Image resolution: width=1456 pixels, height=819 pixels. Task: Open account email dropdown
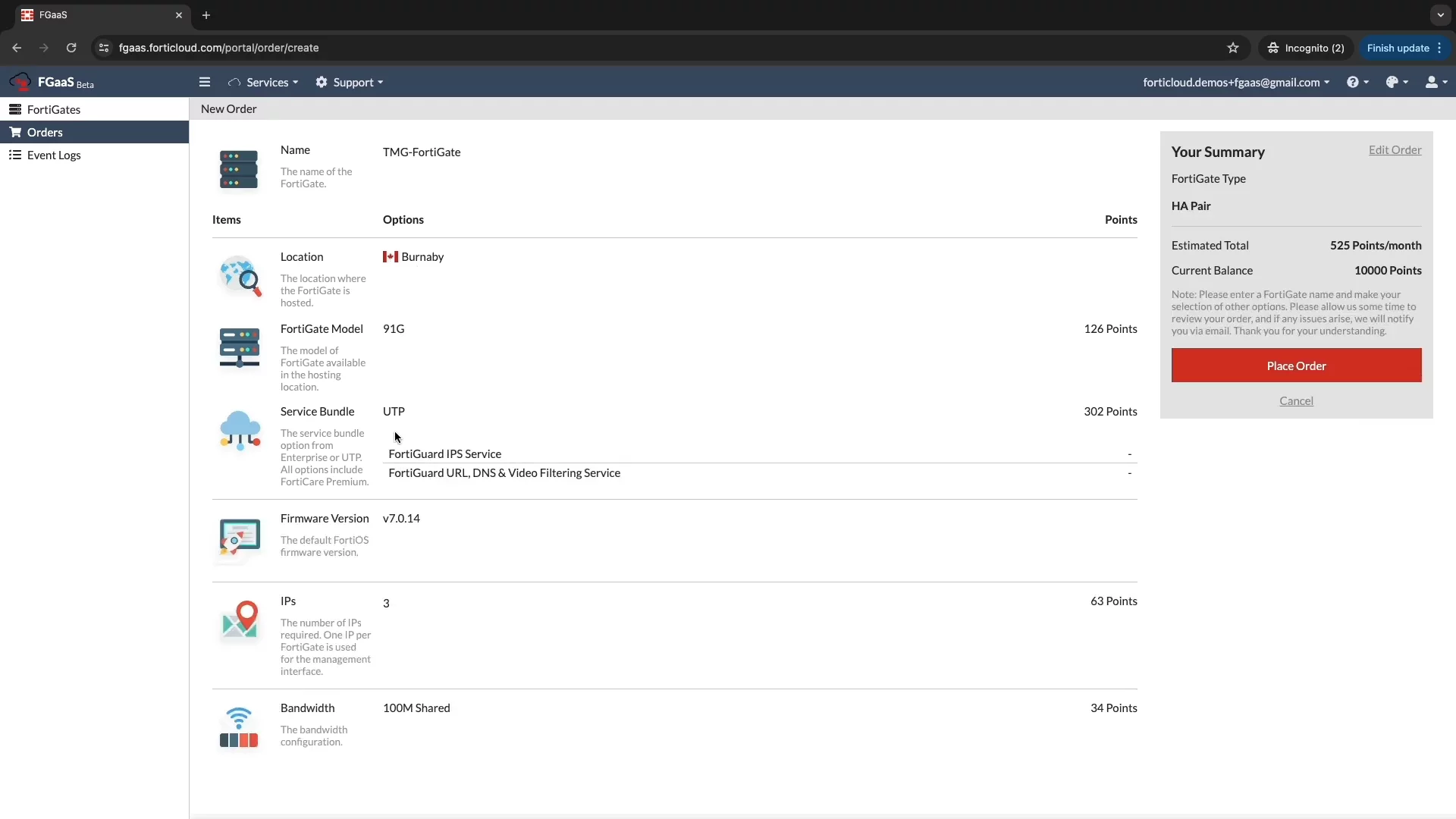[1236, 82]
